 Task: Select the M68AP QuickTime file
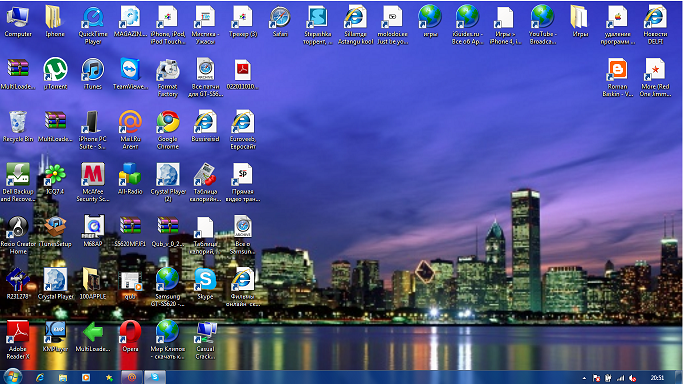92,232
